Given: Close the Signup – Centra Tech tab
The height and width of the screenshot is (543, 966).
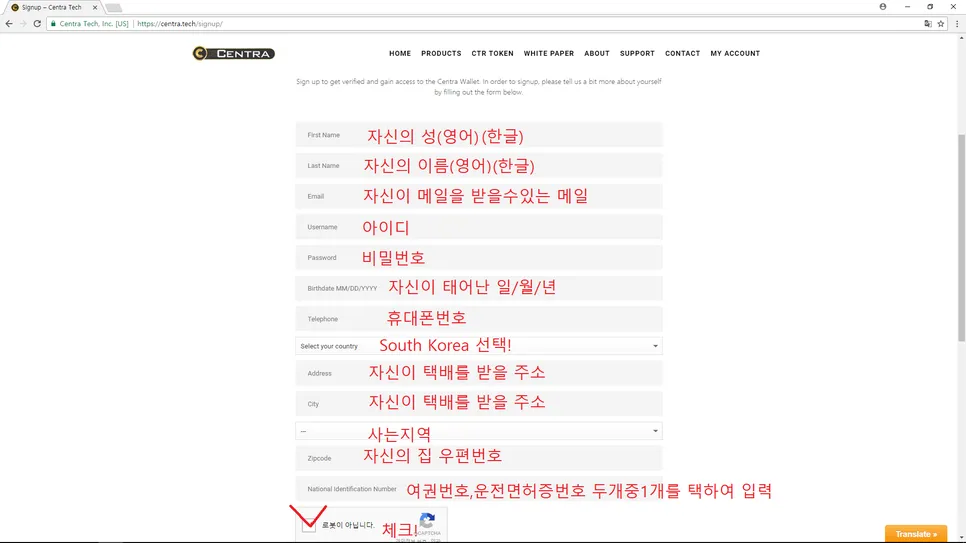Looking at the screenshot, I should [95, 7].
